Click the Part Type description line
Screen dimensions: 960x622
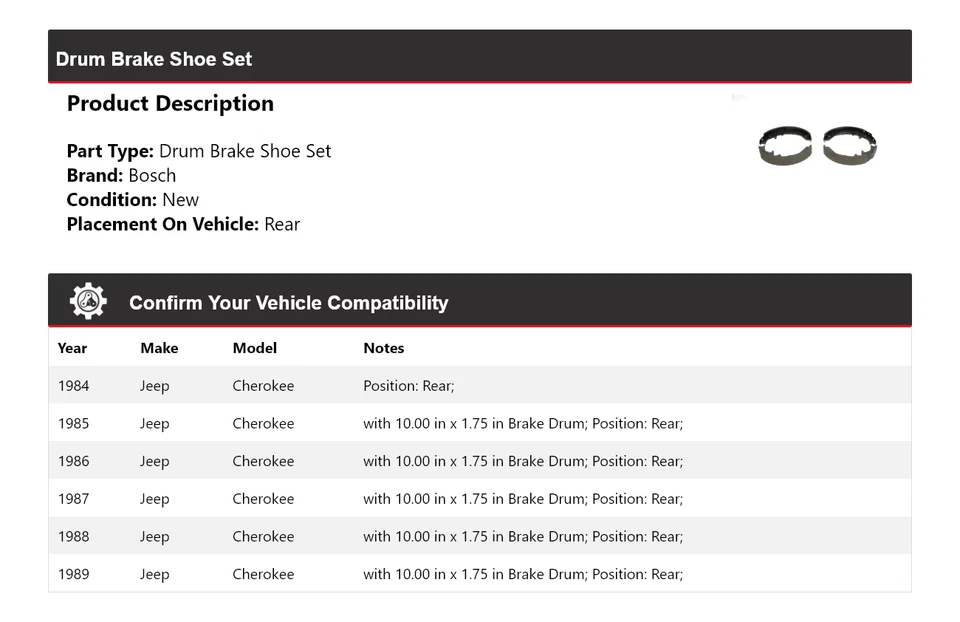(x=199, y=151)
